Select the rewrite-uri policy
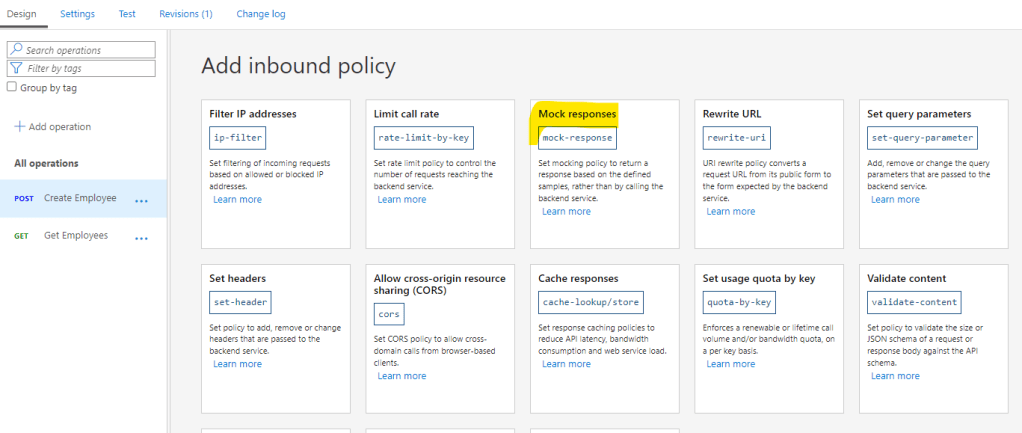The width and height of the screenshot is (1022, 433). [x=737, y=138]
